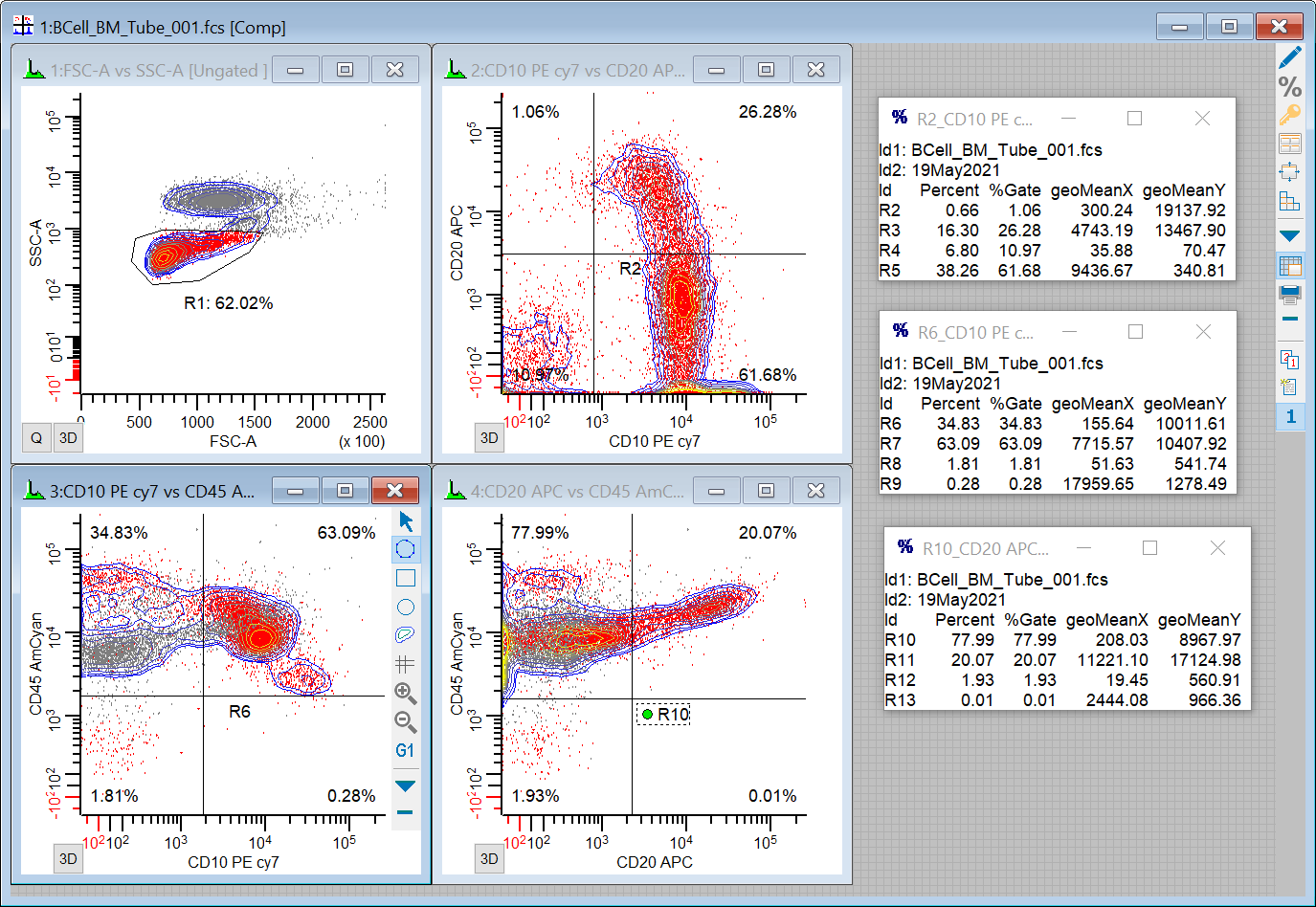Select the R6_CD10 PE statistics window title
Image resolution: width=1316 pixels, height=907 pixels.
(975, 333)
